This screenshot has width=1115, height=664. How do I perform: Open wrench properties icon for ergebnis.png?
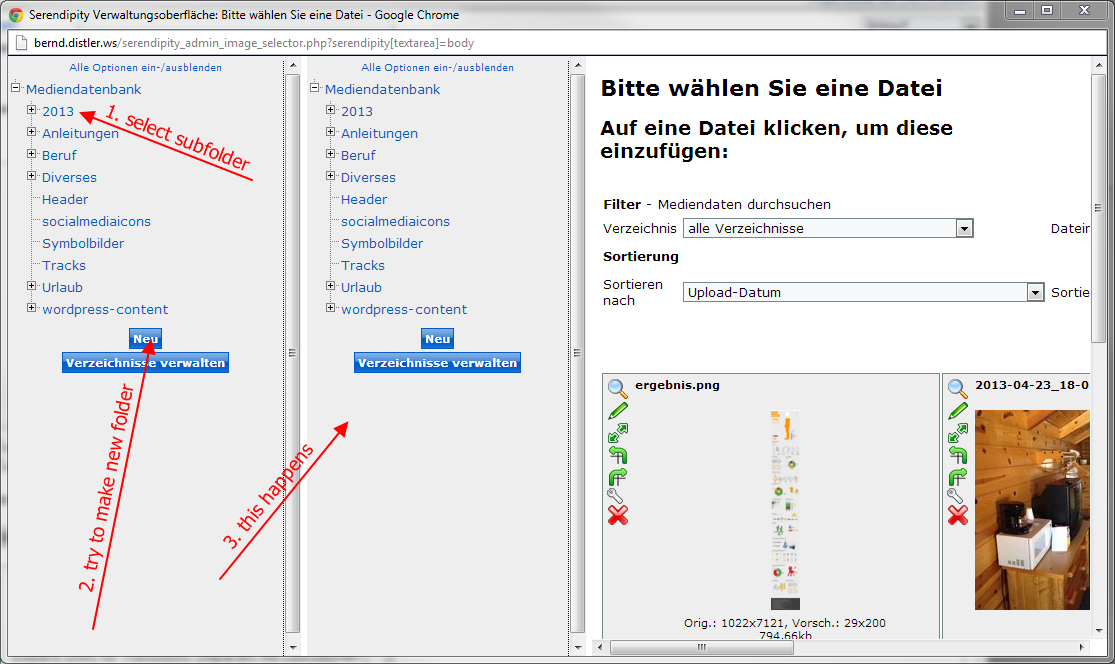click(617, 496)
